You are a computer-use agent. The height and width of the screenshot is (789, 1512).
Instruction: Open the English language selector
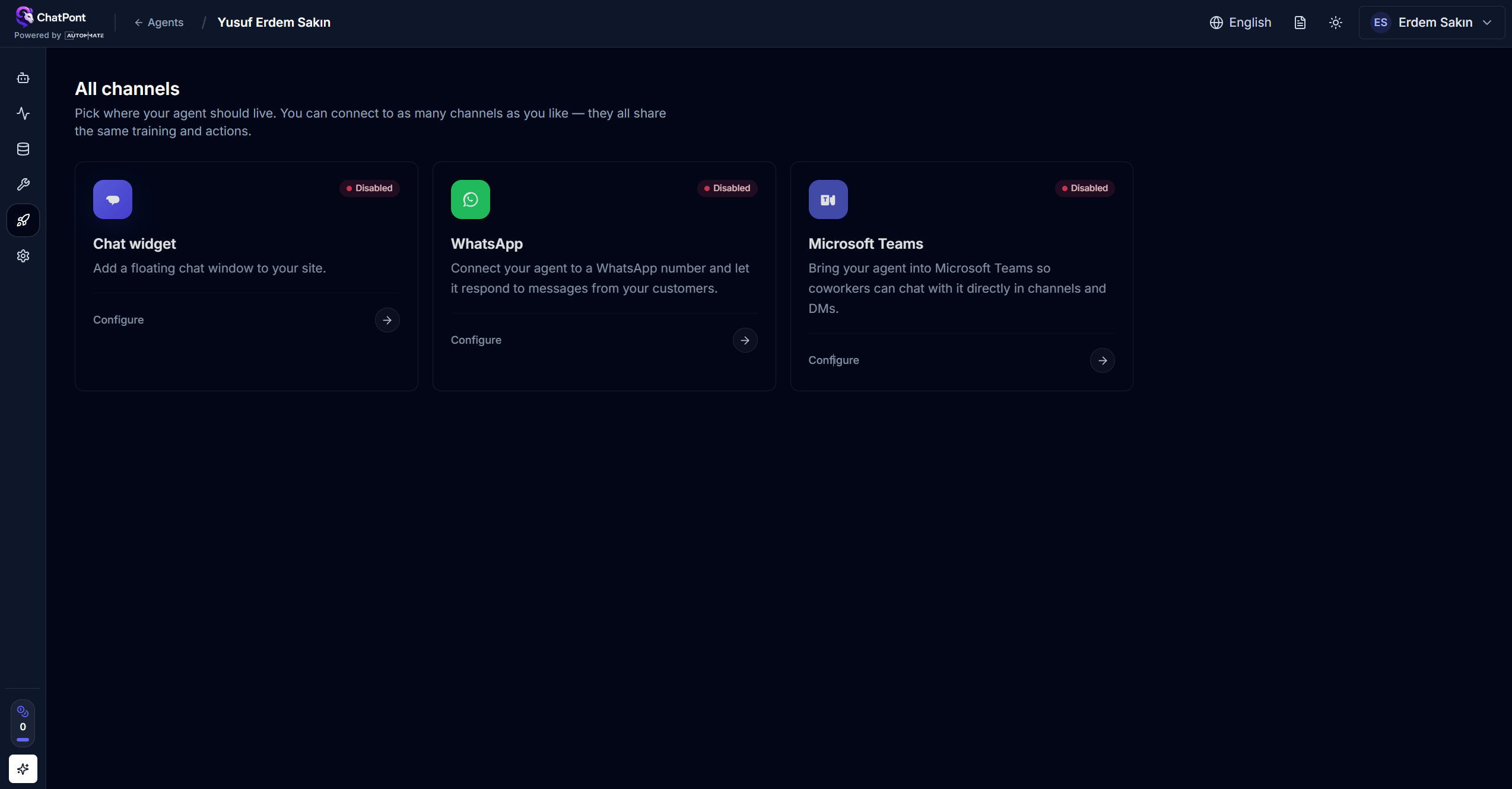(x=1240, y=23)
